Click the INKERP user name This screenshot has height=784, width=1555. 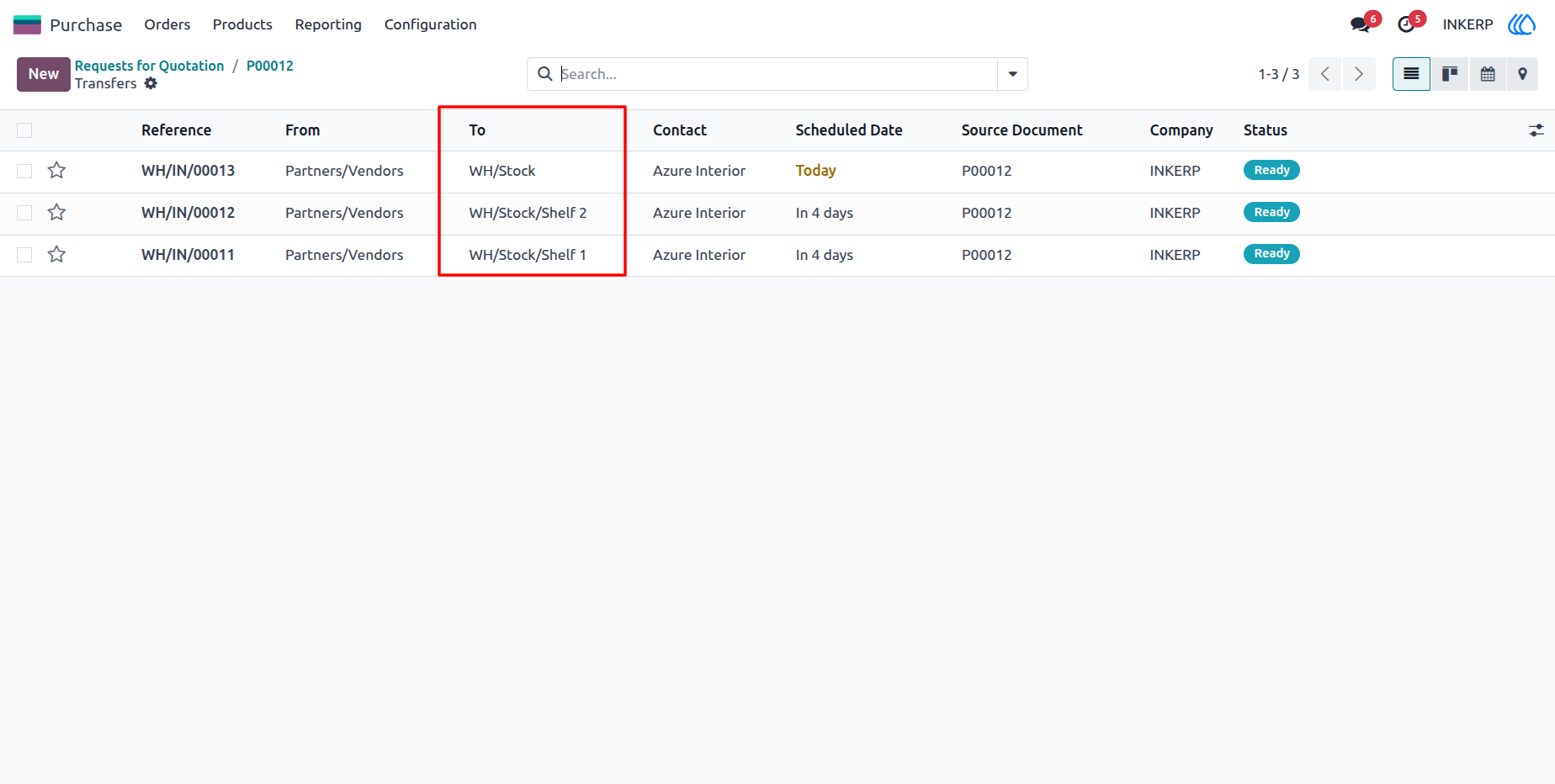coord(1467,24)
